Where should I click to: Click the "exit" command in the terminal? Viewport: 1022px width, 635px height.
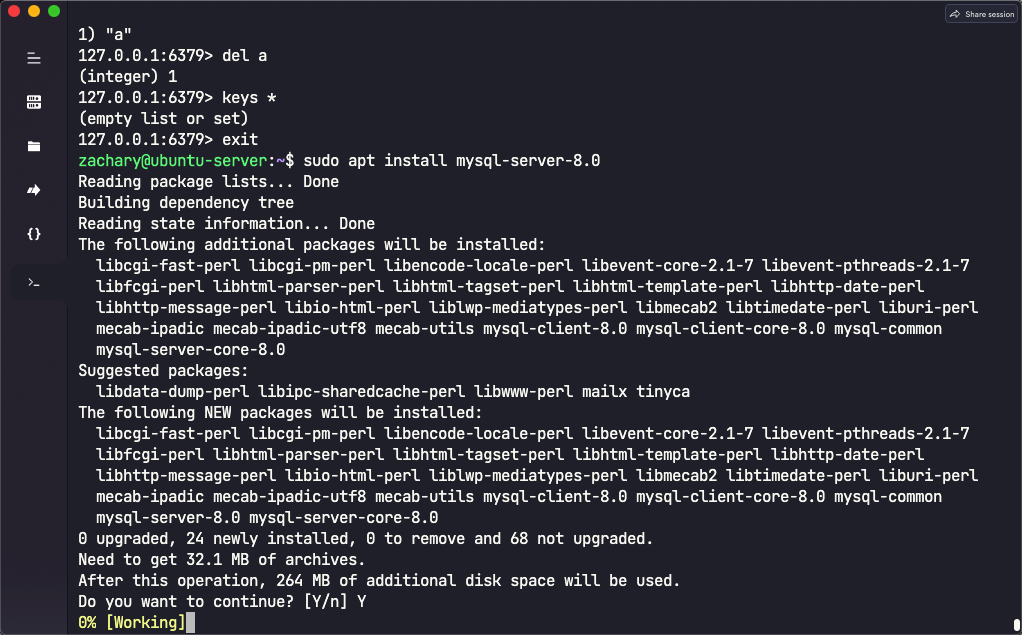click(x=240, y=139)
